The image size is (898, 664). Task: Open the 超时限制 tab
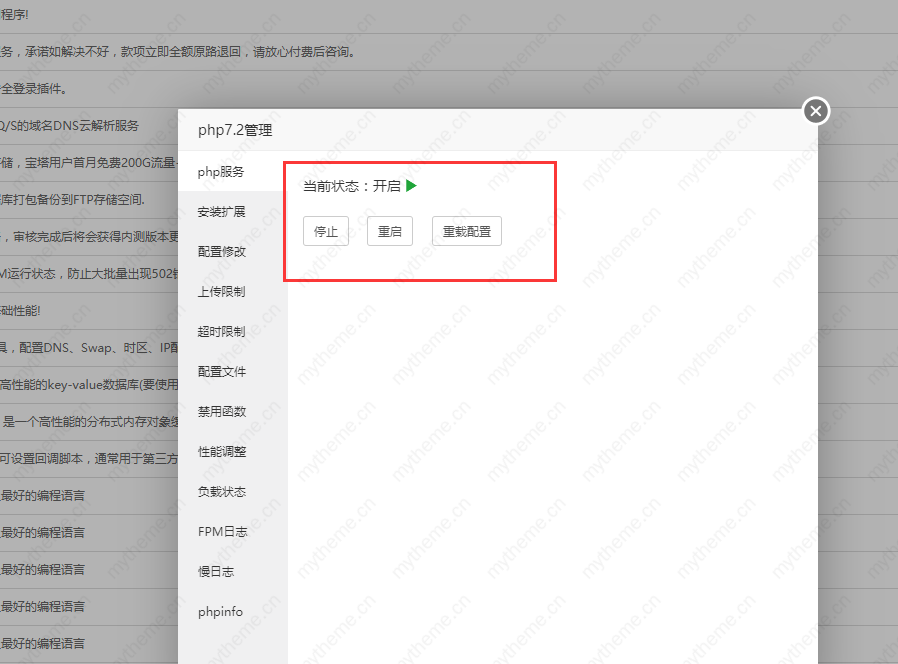[x=221, y=332]
